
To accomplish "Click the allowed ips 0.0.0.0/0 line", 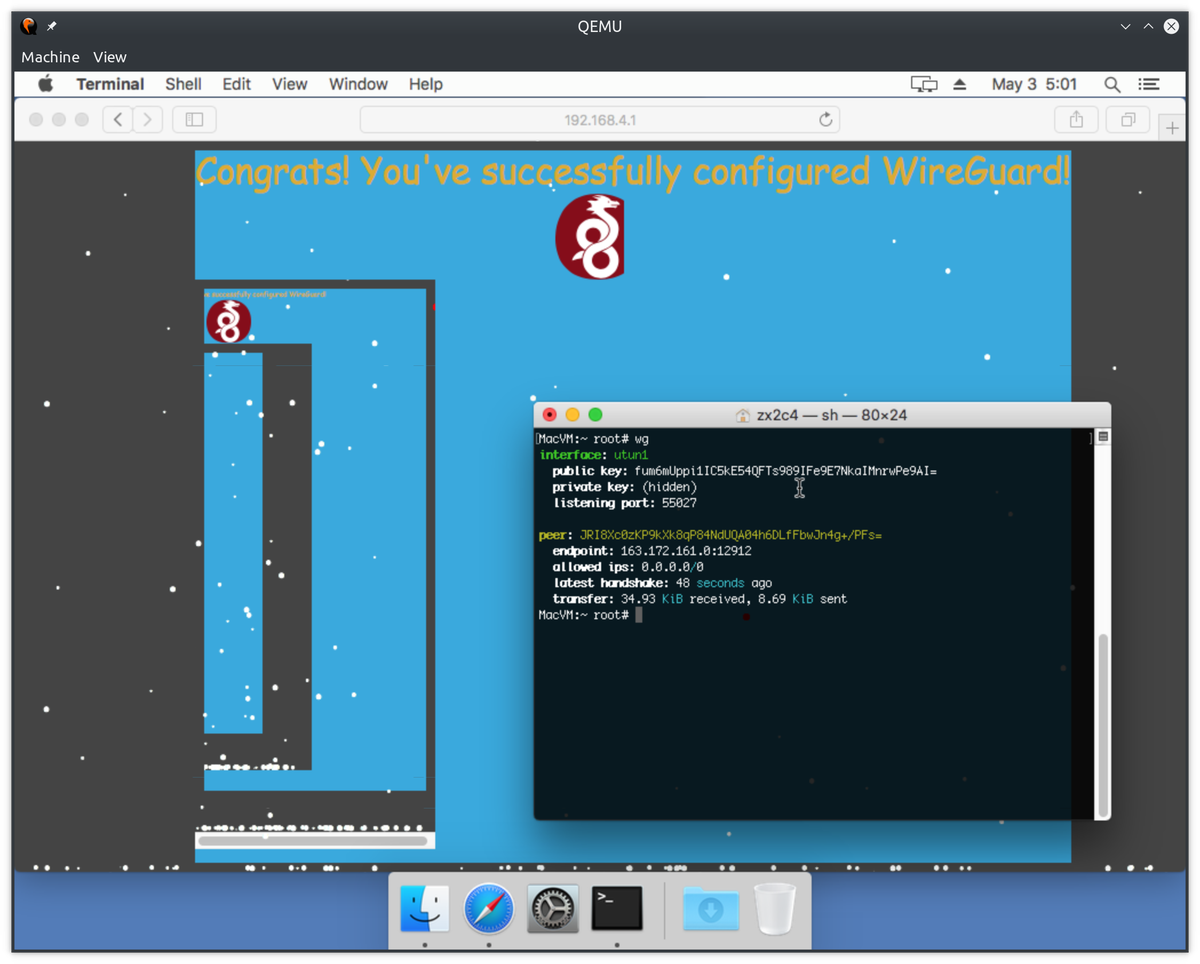I will pyautogui.click(x=628, y=567).
